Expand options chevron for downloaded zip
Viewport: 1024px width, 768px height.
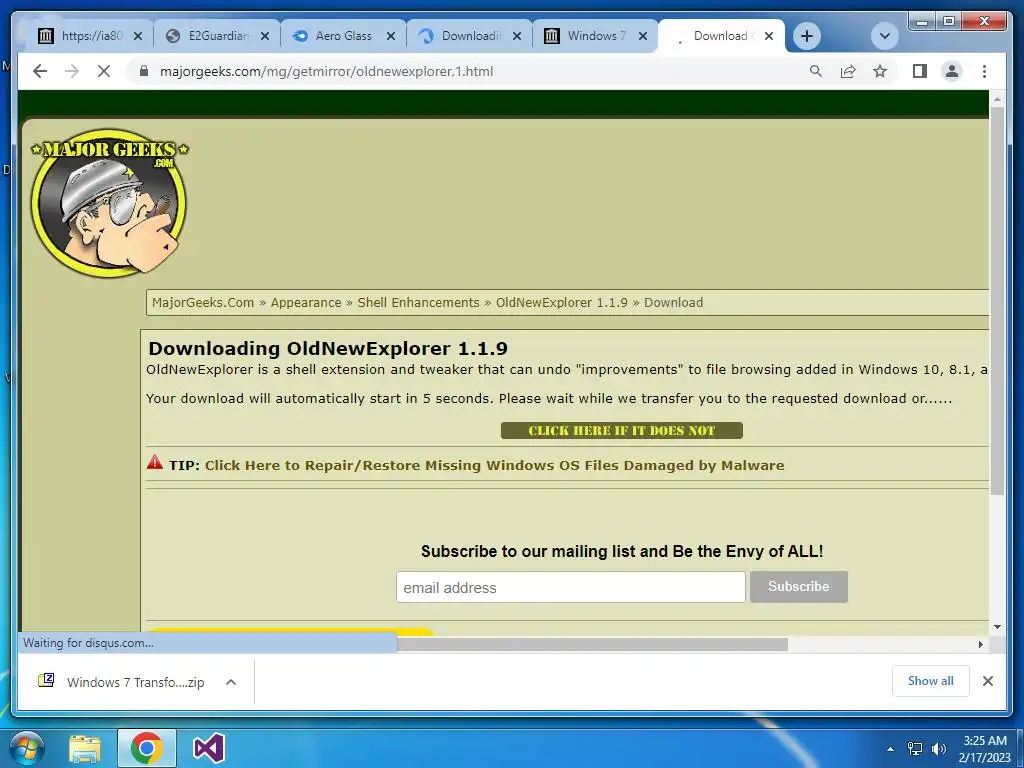231,682
